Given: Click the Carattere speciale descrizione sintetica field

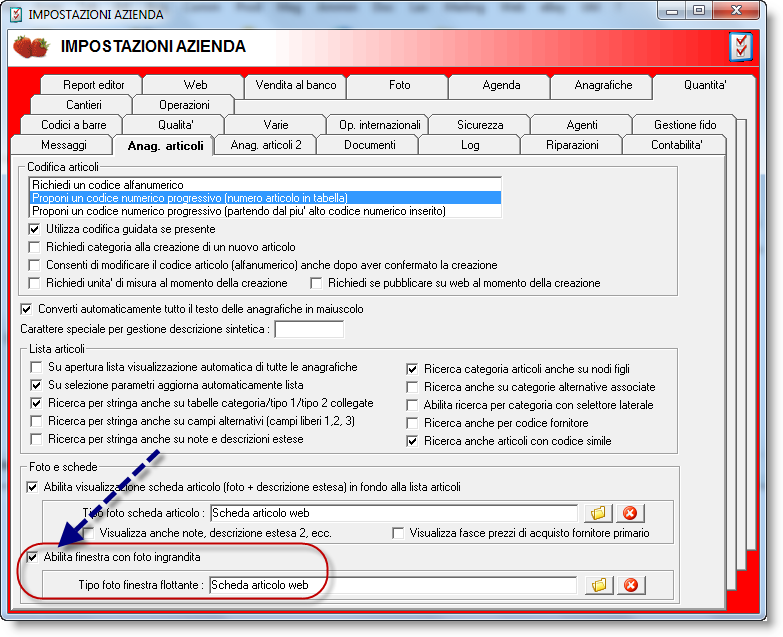Looking at the screenshot, I should tap(309, 329).
